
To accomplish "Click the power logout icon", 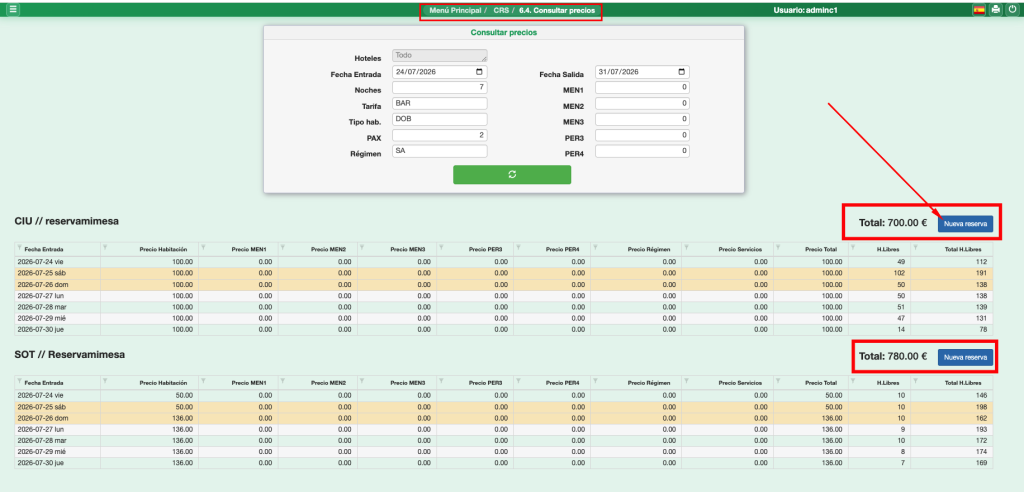I will 1012,10.
